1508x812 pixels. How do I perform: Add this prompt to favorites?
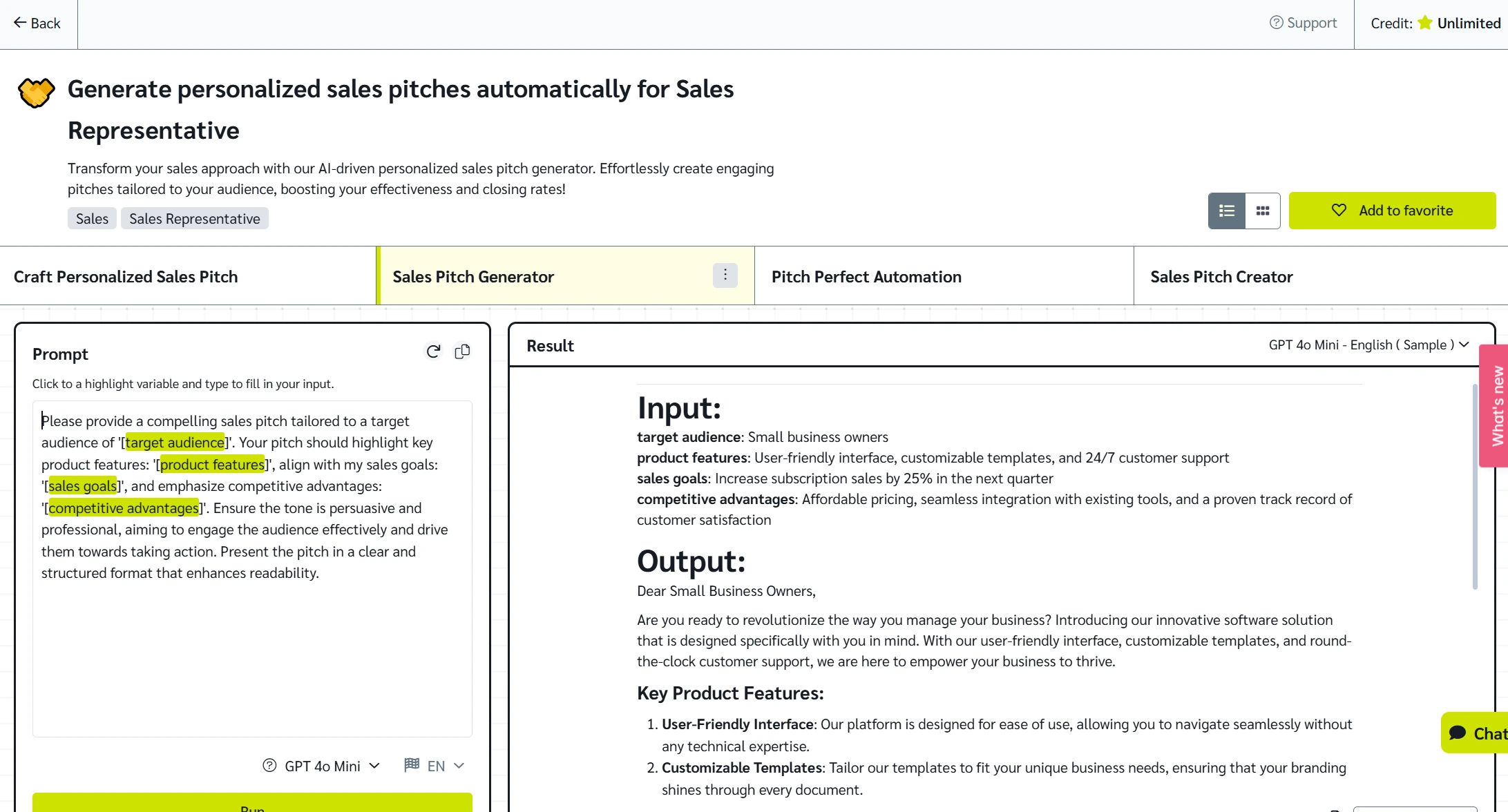[1392, 211]
